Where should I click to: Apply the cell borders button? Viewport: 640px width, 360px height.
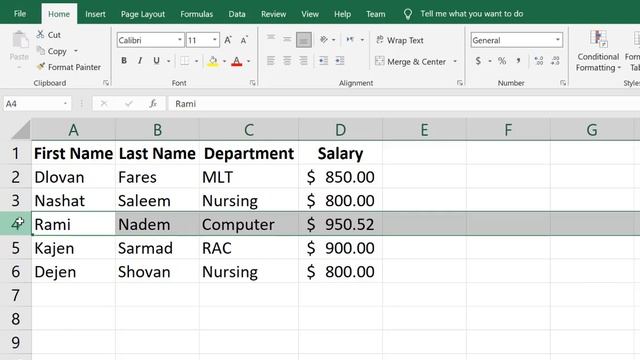[x=184, y=61]
